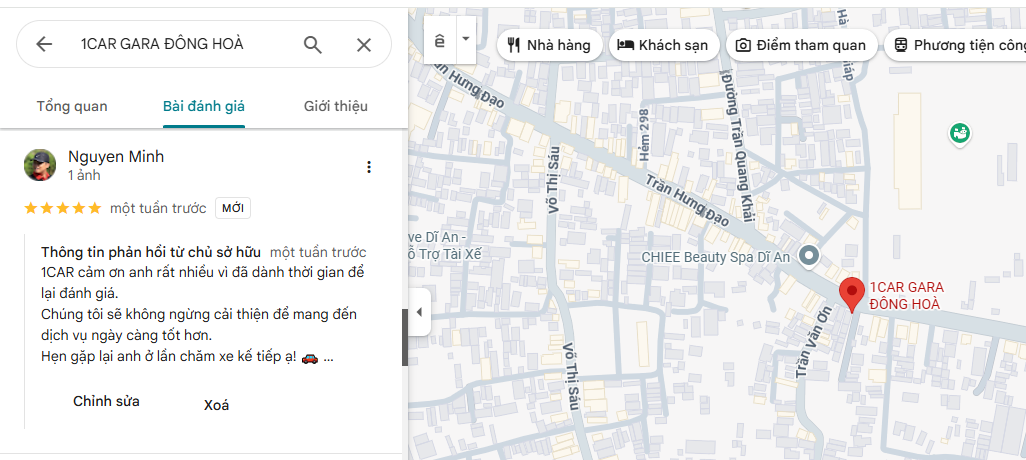Click the '1 ảnh' text under reviewer
Screen dimensions: 1026x460
click(84, 175)
